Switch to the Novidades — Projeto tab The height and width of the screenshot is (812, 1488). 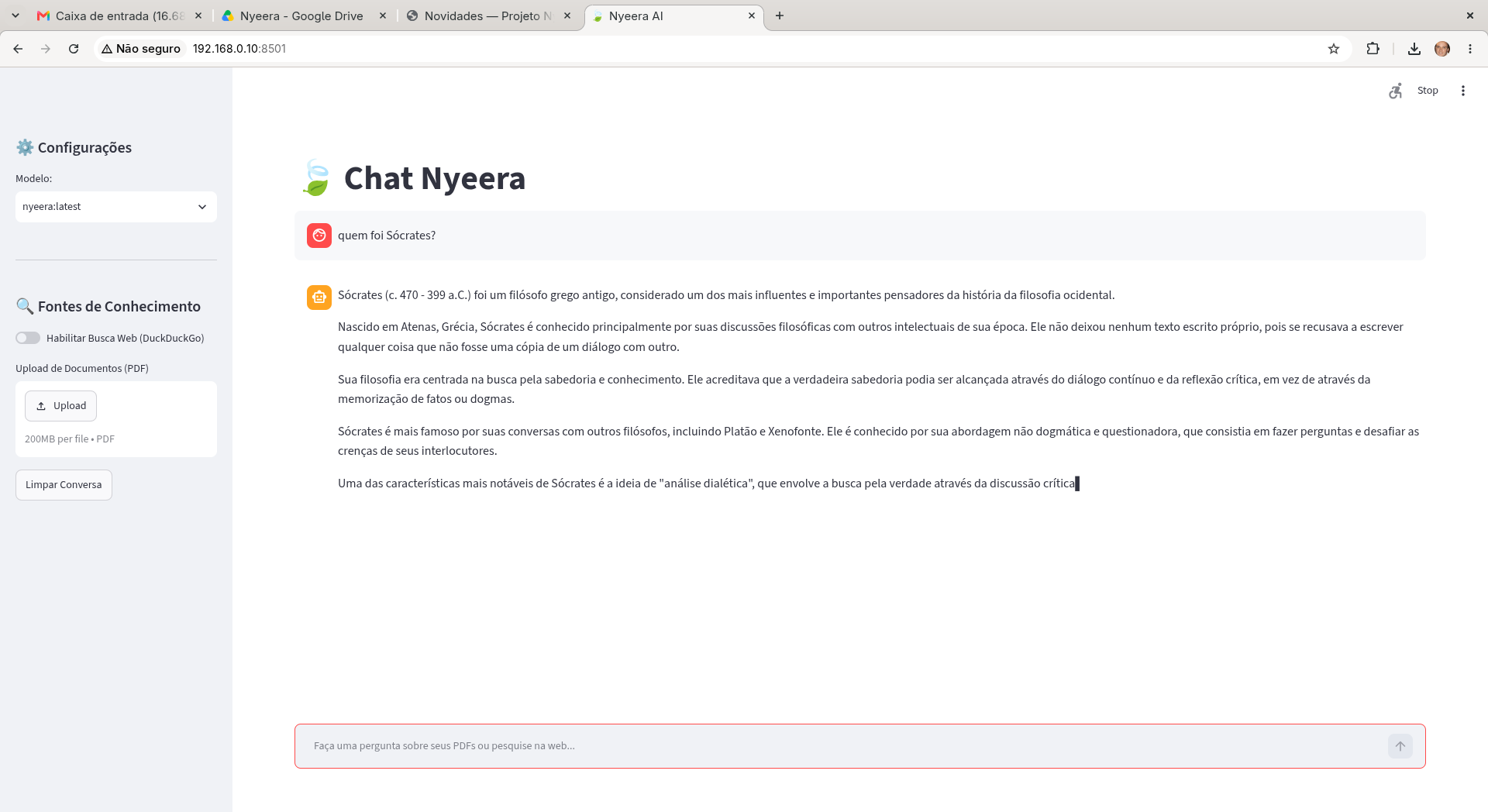(488, 15)
